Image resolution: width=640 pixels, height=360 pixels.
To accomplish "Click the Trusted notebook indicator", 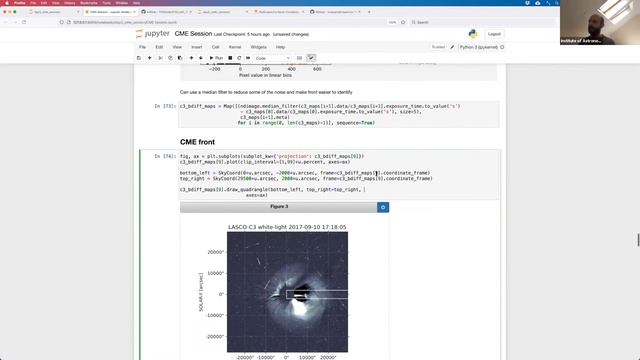I will (438, 47).
